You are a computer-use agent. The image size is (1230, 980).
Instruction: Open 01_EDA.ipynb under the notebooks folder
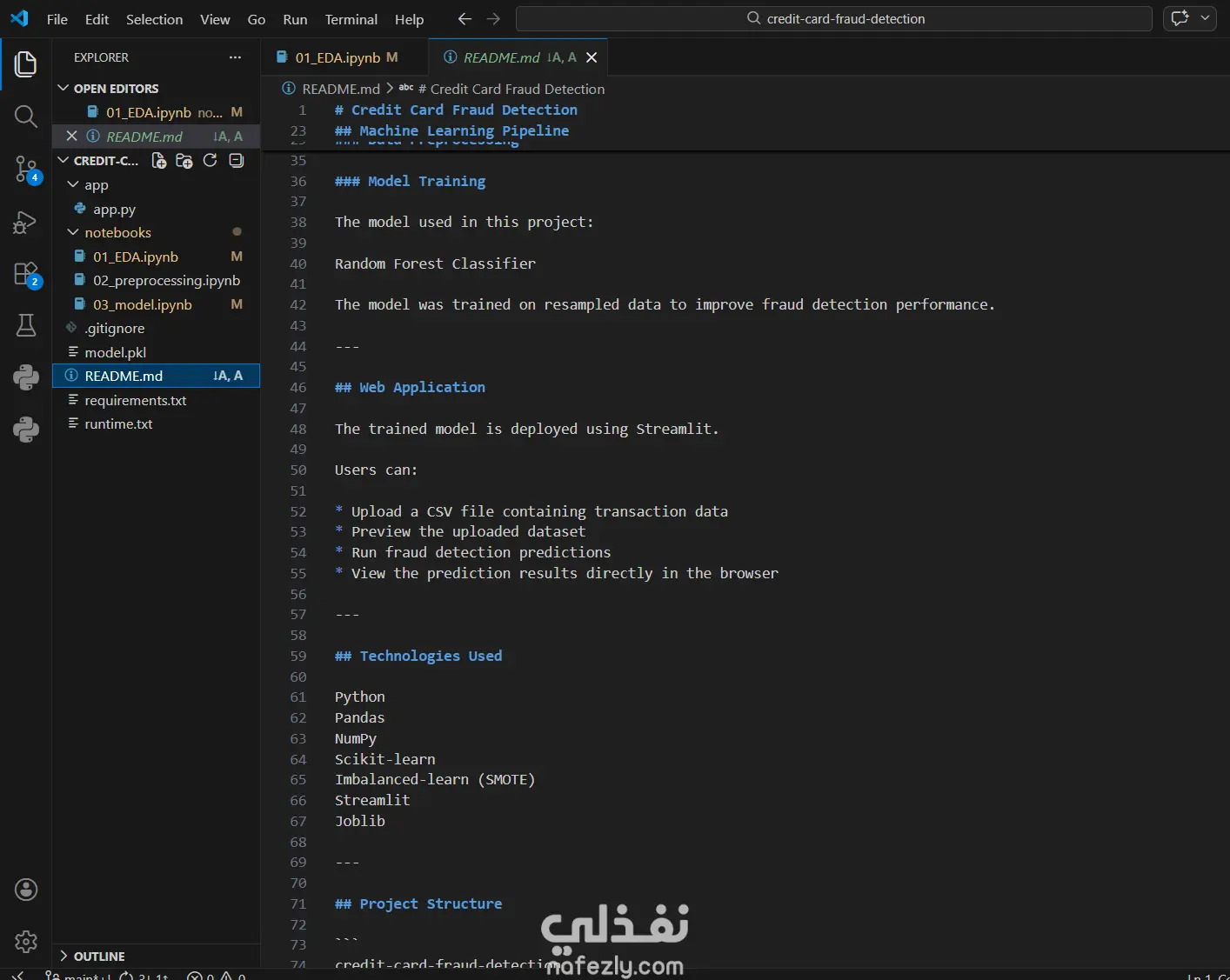[157, 257]
